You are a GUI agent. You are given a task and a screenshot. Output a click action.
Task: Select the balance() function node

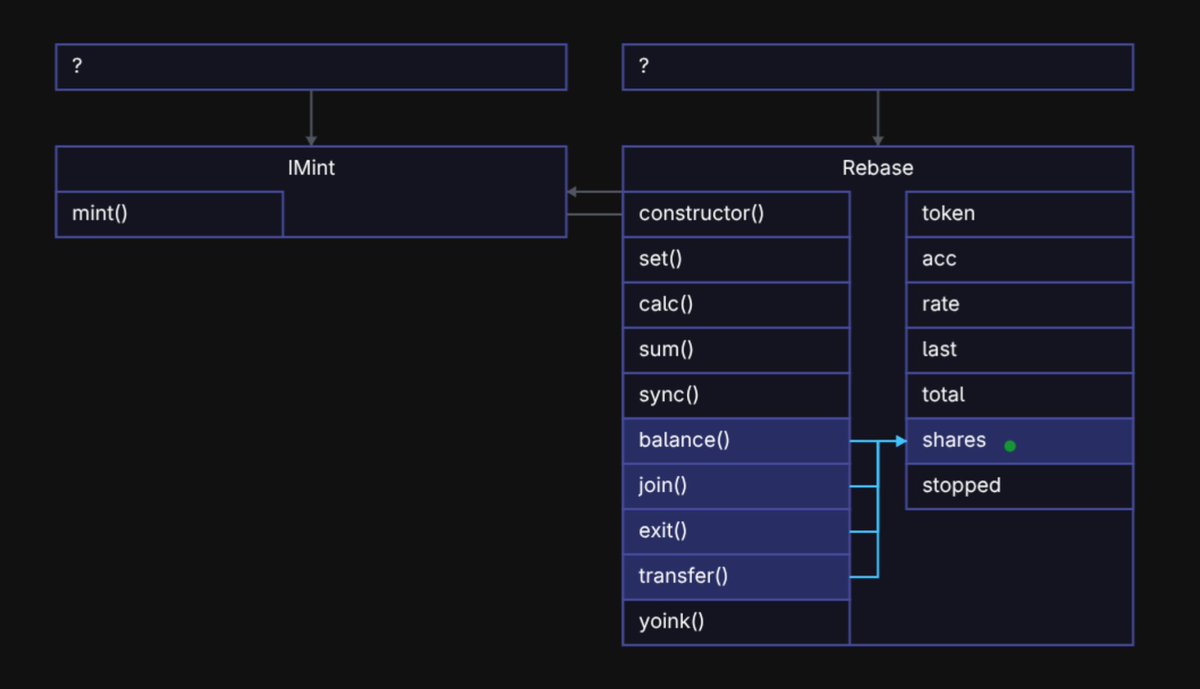736,440
